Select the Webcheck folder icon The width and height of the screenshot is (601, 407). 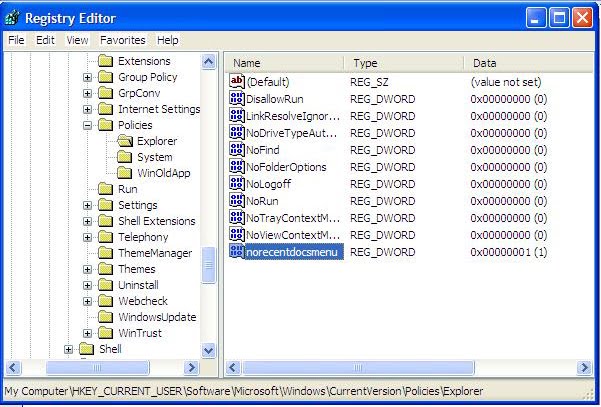[x=105, y=301]
